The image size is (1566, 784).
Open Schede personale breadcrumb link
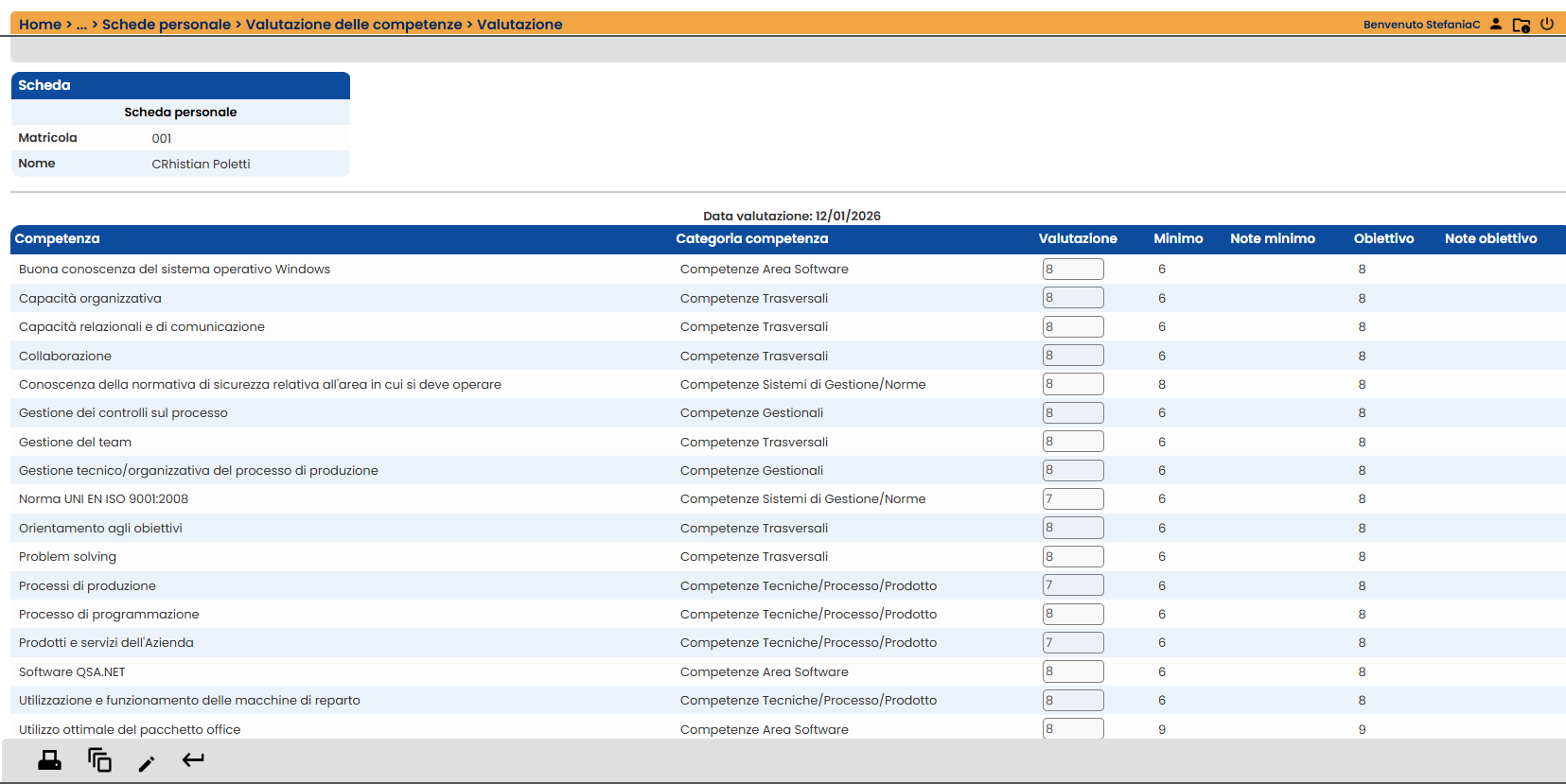(x=167, y=25)
